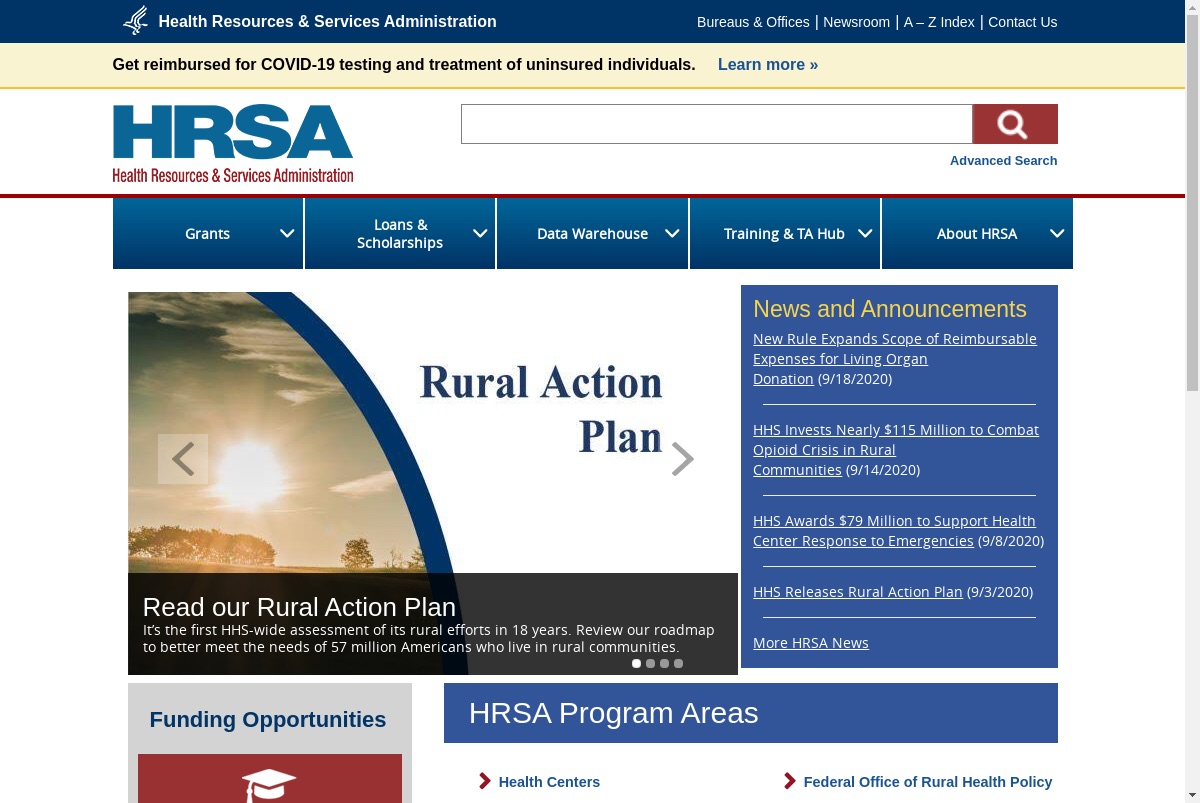The image size is (1200, 803).
Task: Open Data Warehouse navigation item
Action: pyautogui.click(x=592, y=233)
